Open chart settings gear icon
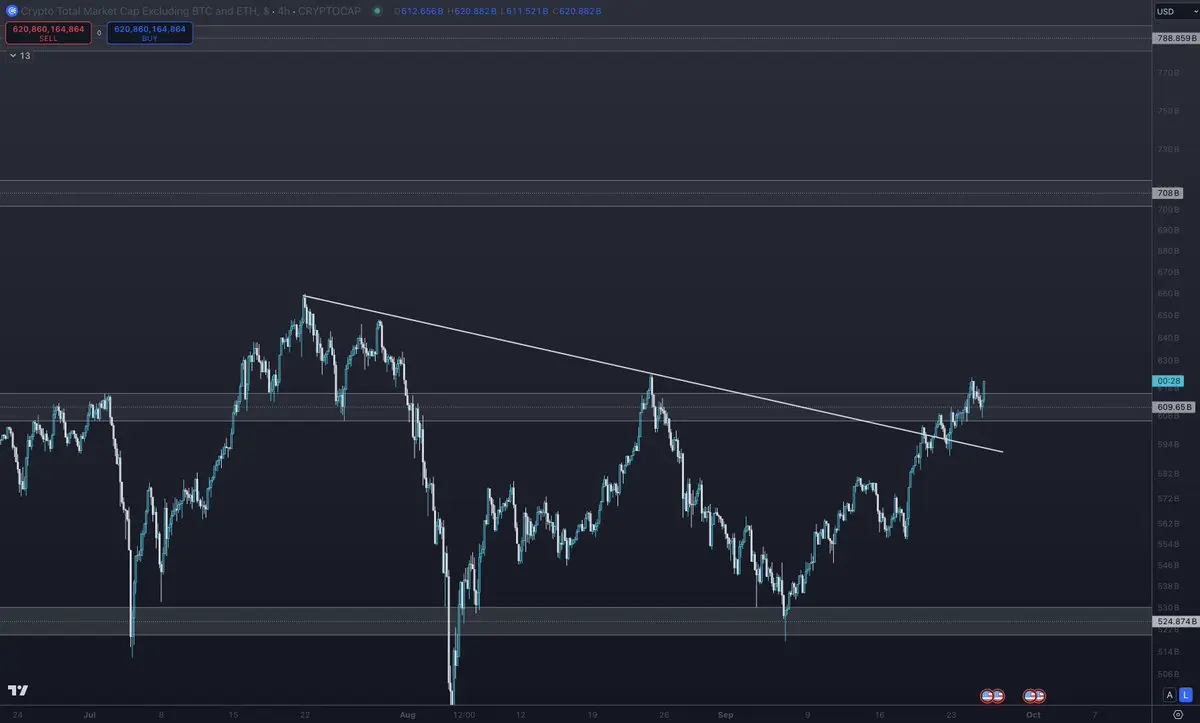 [x=1177, y=716]
